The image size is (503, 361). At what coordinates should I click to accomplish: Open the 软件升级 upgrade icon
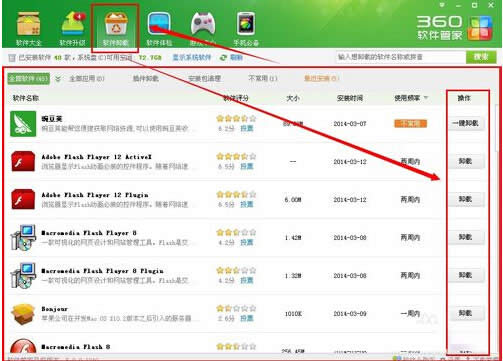click(73, 23)
